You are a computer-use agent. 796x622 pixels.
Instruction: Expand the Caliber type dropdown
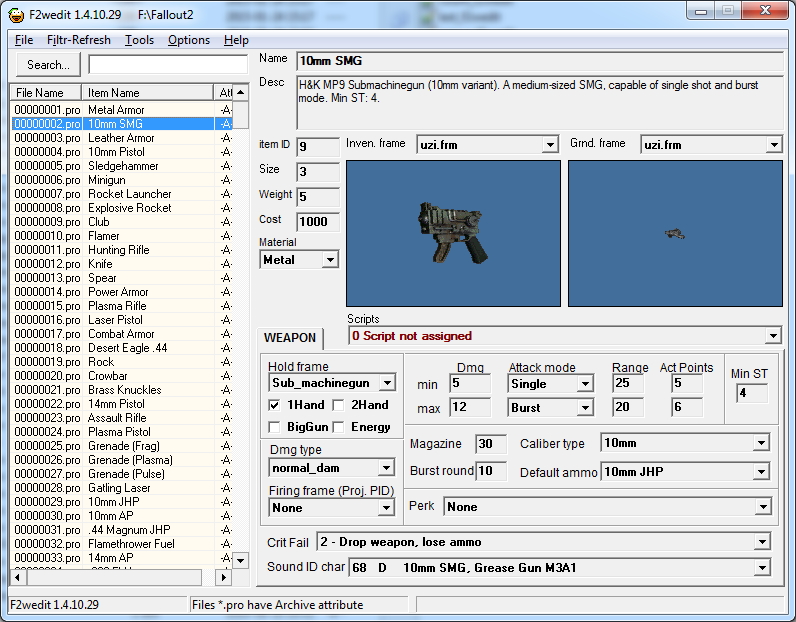pyautogui.click(x=761, y=442)
